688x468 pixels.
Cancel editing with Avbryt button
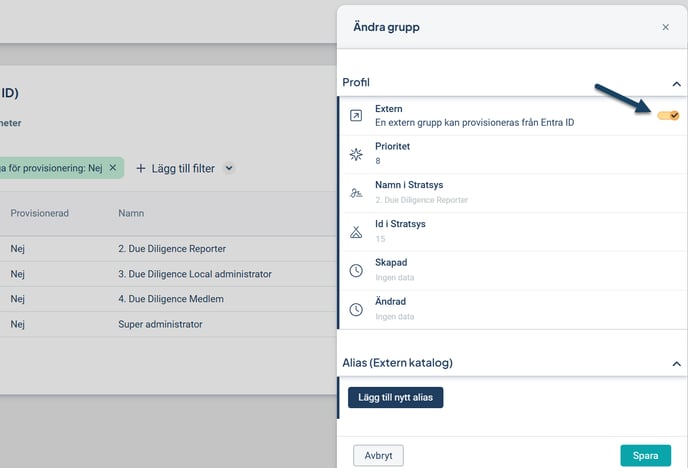(x=378, y=456)
